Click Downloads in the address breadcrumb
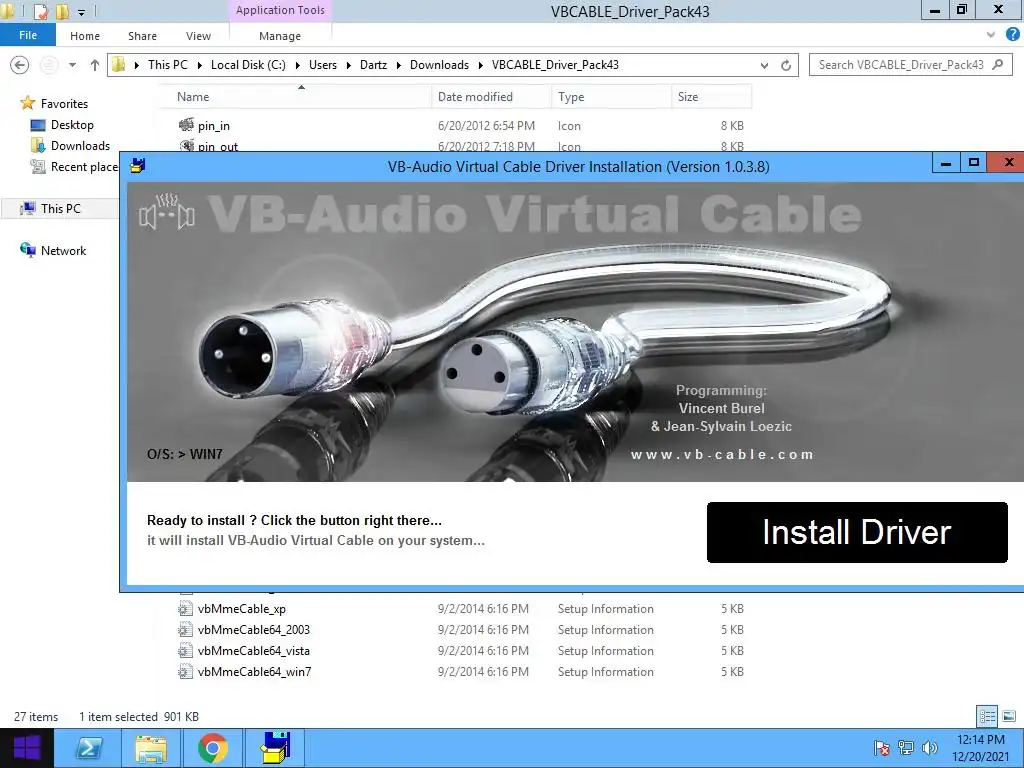This screenshot has width=1024, height=768. (440, 65)
